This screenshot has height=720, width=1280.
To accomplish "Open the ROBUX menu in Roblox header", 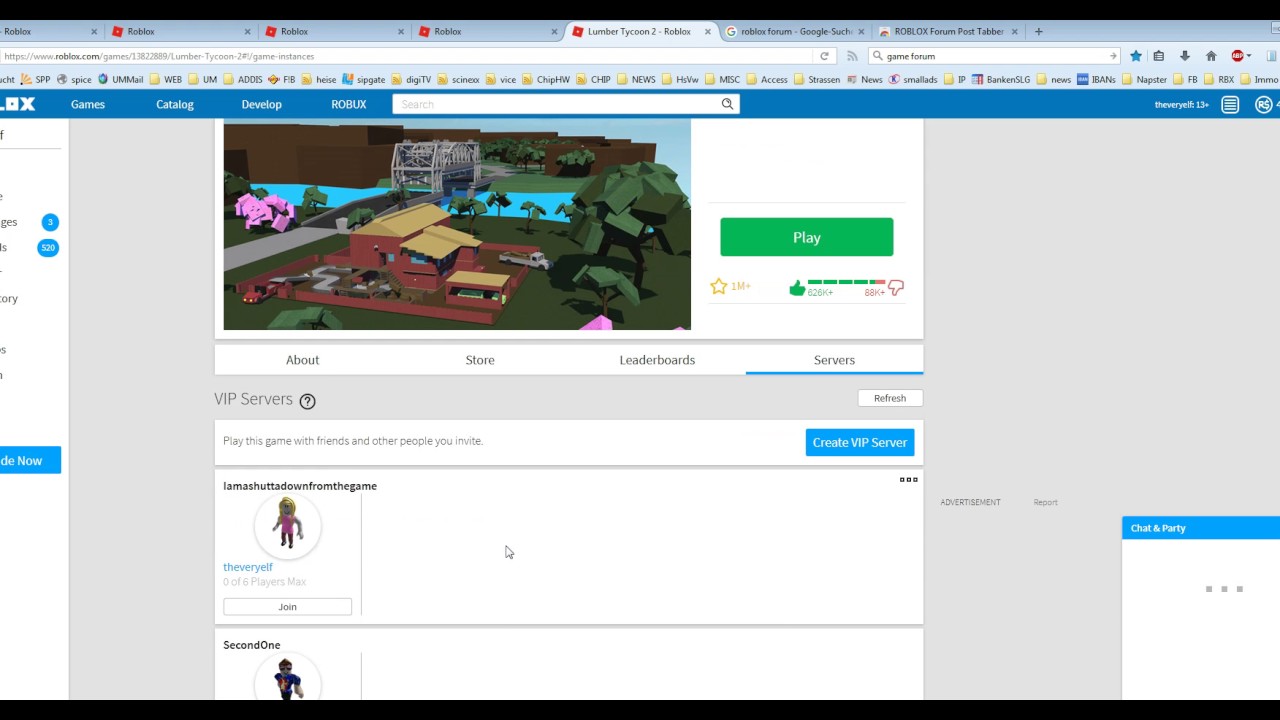I will pyautogui.click(x=349, y=104).
